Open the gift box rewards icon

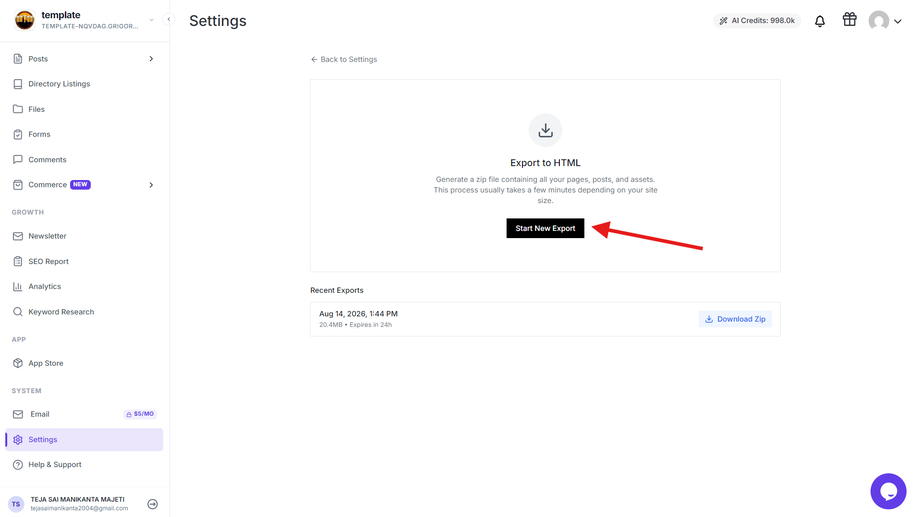click(850, 19)
